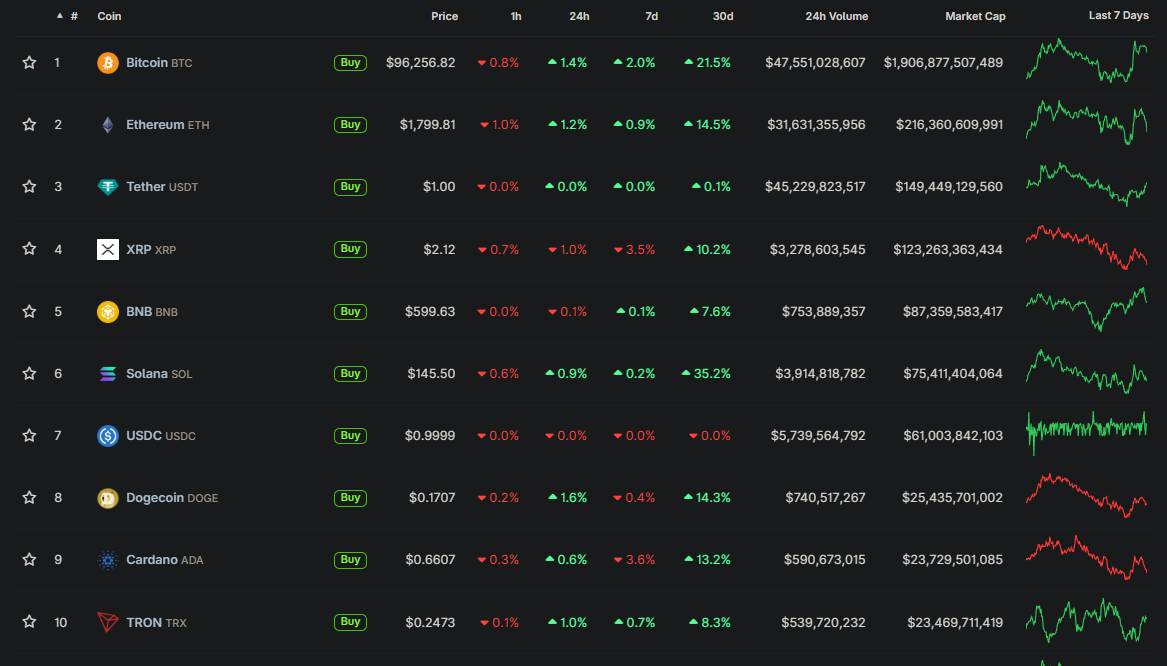Click the Dogecoin logo icon
Screen dimensions: 1167x666
pos(107,498)
